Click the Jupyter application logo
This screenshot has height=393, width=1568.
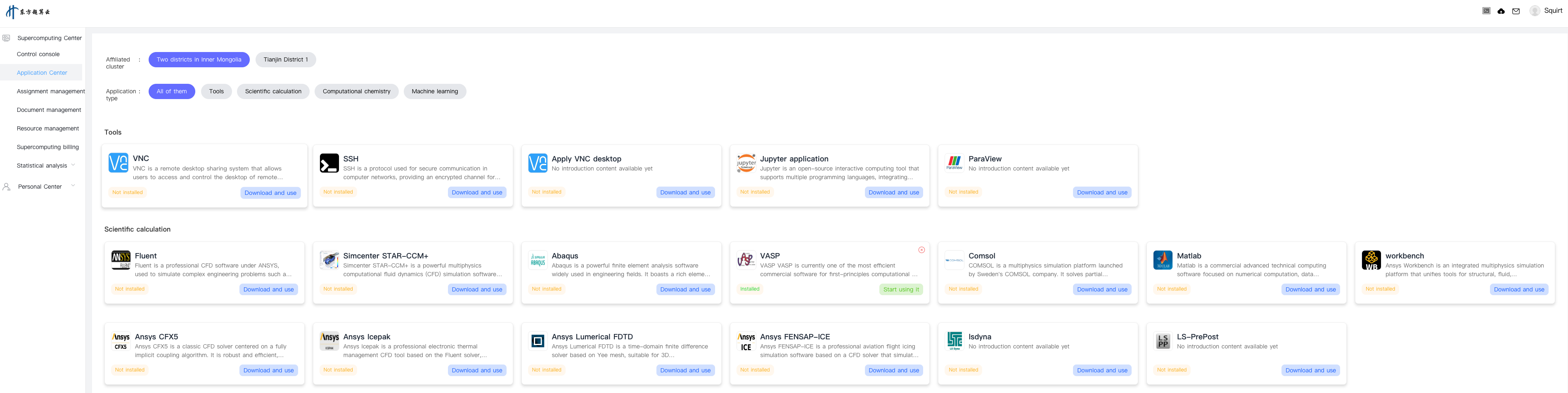tap(746, 163)
